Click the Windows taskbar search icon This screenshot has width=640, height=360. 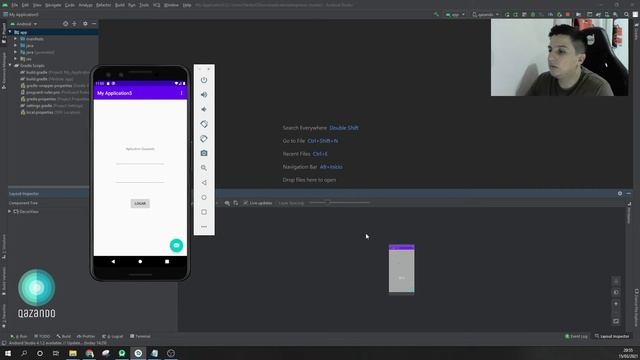point(24,353)
